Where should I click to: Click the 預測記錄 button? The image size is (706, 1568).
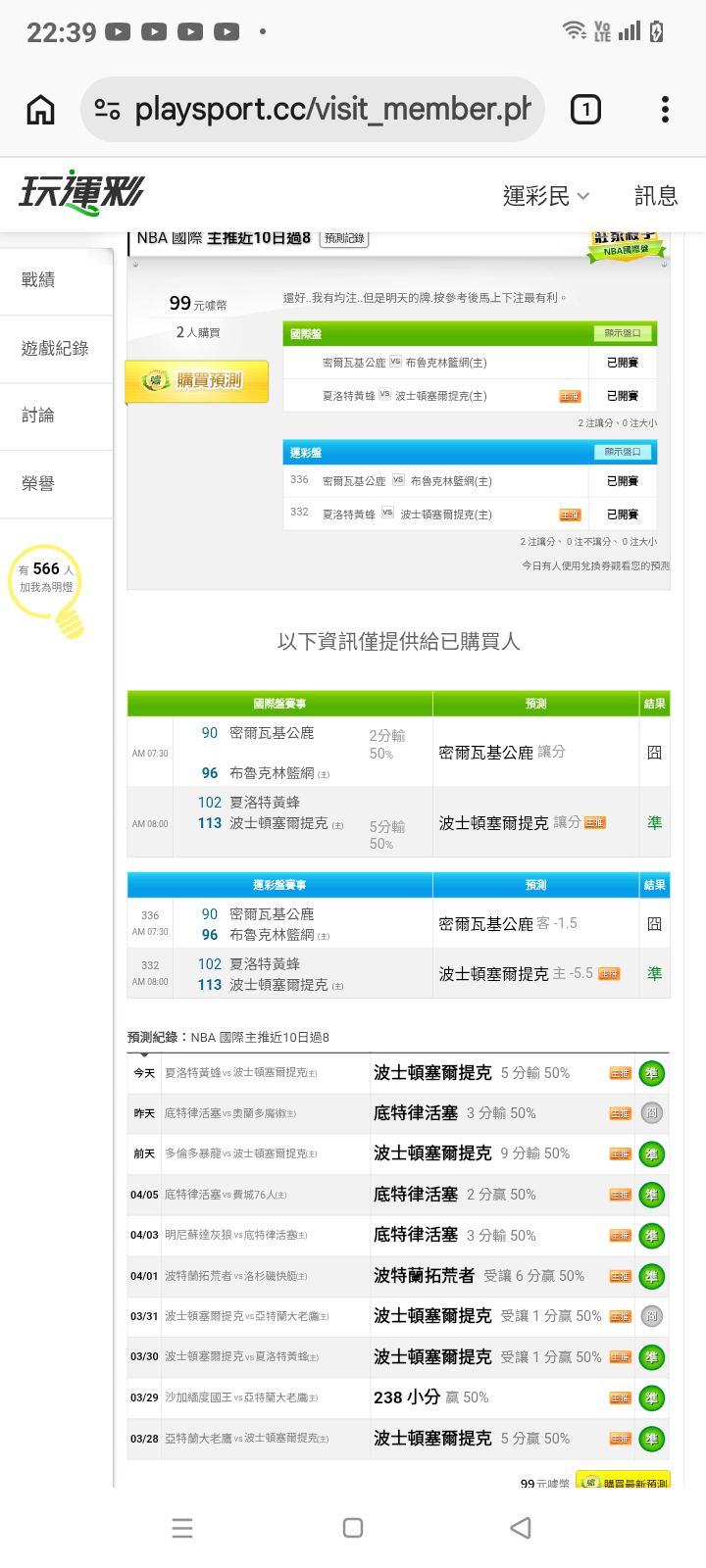[344, 238]
